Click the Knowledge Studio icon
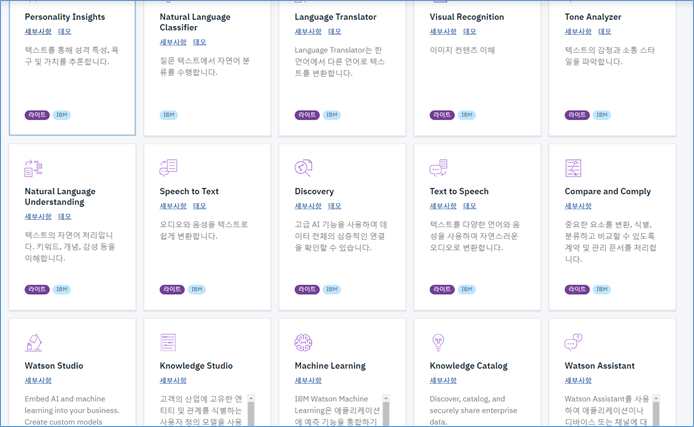Screen dimensions: 694x427 click(168, 342)
